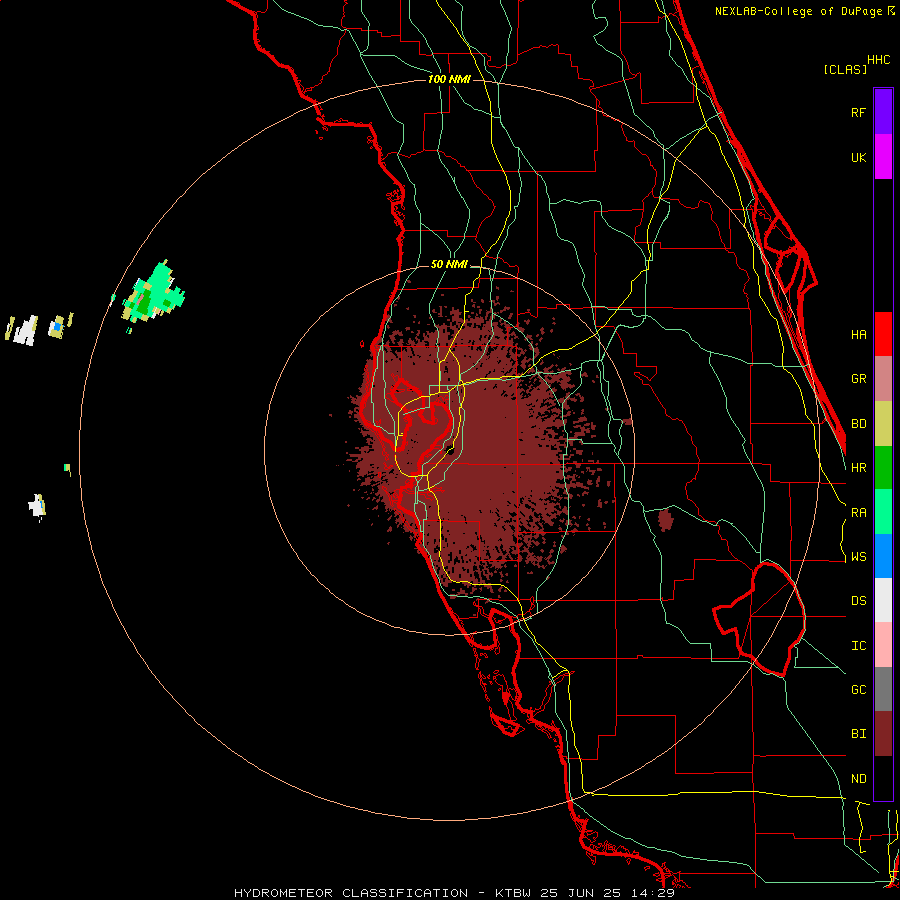Click the 'GC' legend label
Viewport: 900px width, 900px height.
(x=858, y=690)
